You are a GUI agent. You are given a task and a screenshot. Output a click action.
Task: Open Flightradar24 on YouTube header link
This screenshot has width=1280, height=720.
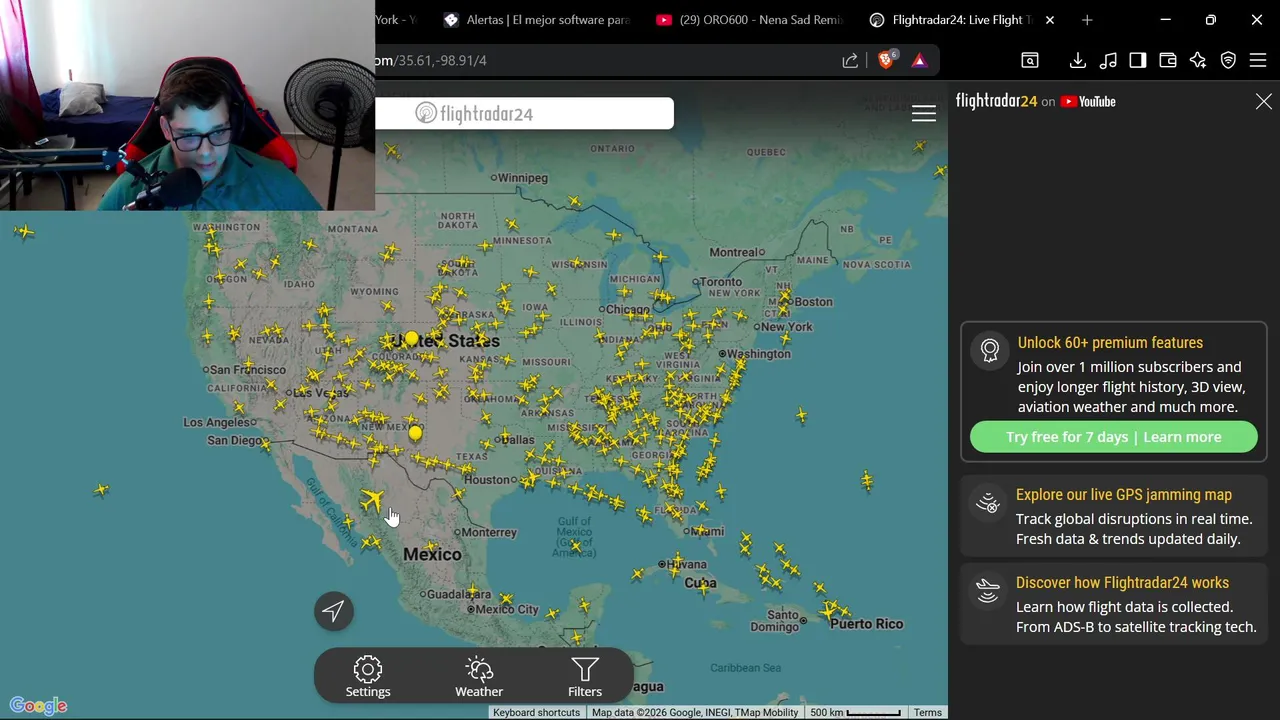1035,101
